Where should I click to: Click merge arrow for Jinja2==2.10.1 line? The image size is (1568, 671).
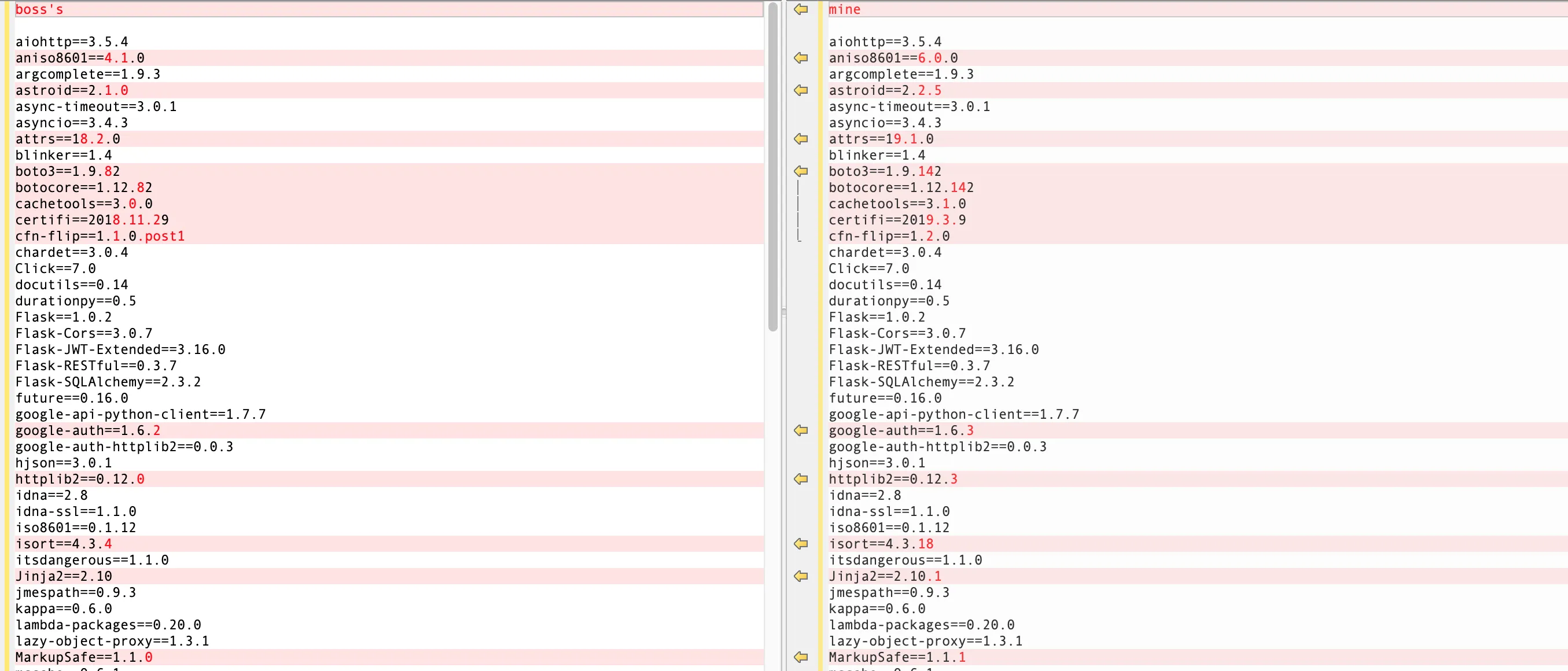(800, 576)
